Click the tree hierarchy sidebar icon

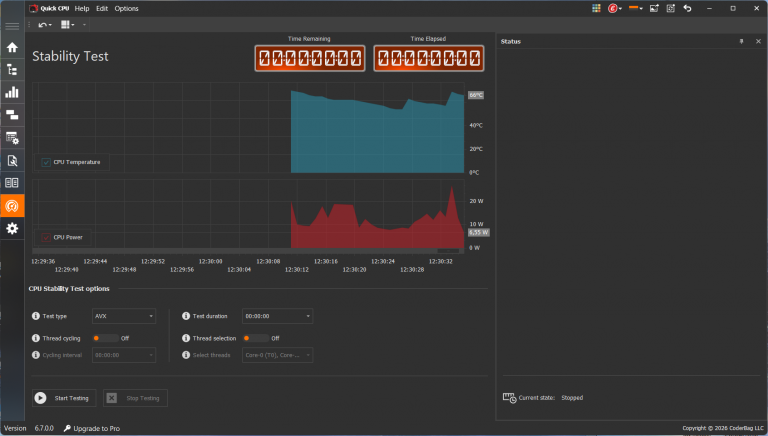point(12,70)
